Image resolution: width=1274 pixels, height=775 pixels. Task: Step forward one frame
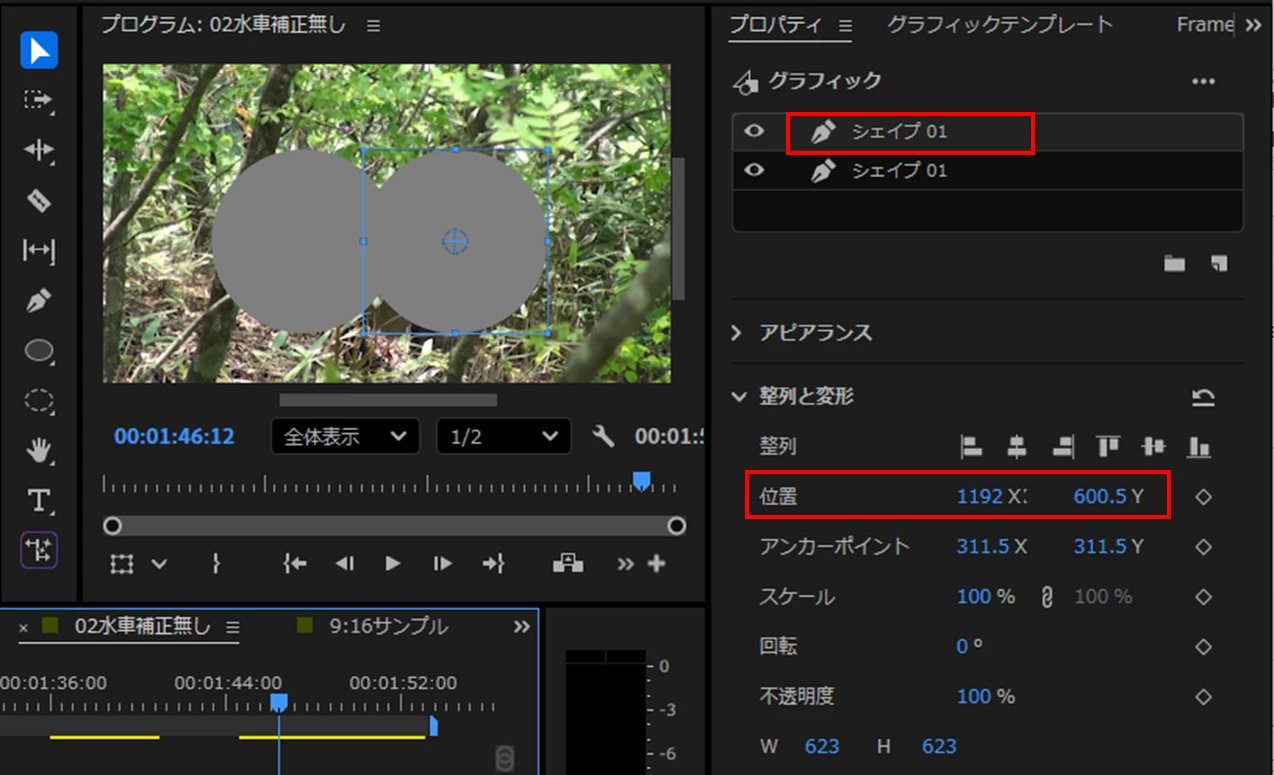[x=442, y=564]
